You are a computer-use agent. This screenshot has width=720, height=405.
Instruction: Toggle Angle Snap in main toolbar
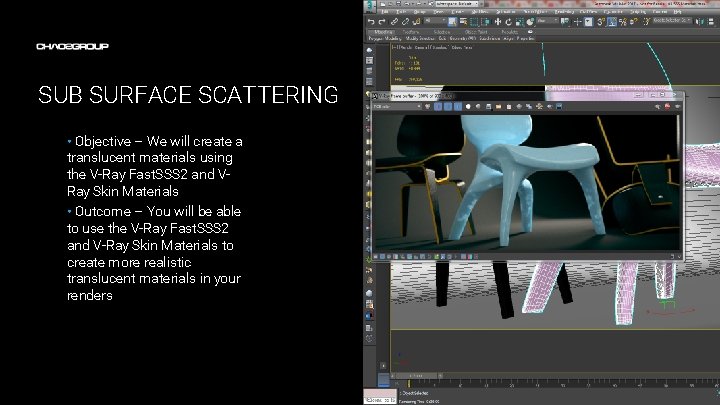point(612,22)
